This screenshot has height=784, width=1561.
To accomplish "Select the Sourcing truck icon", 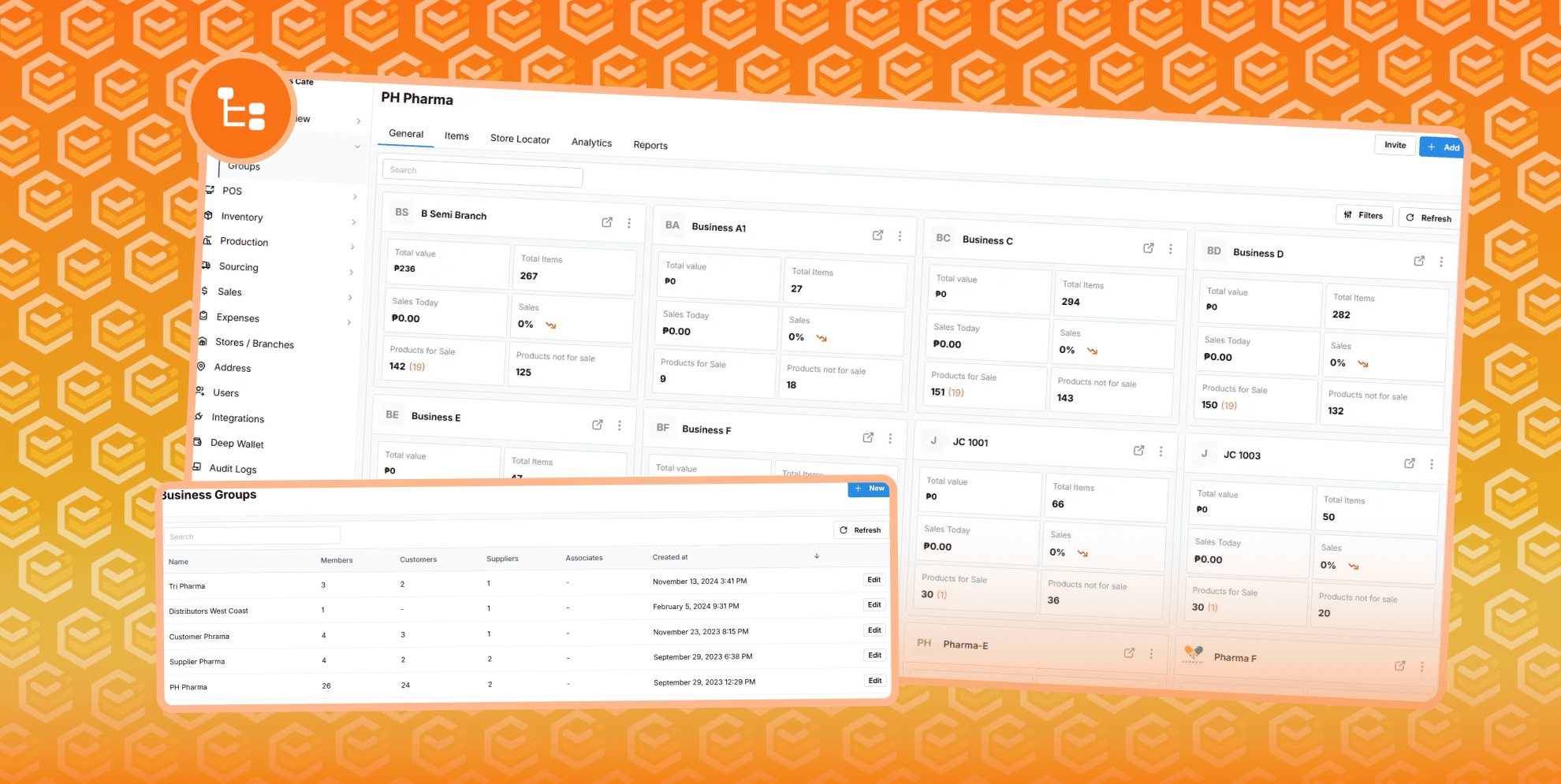I will tap(207, 267).
